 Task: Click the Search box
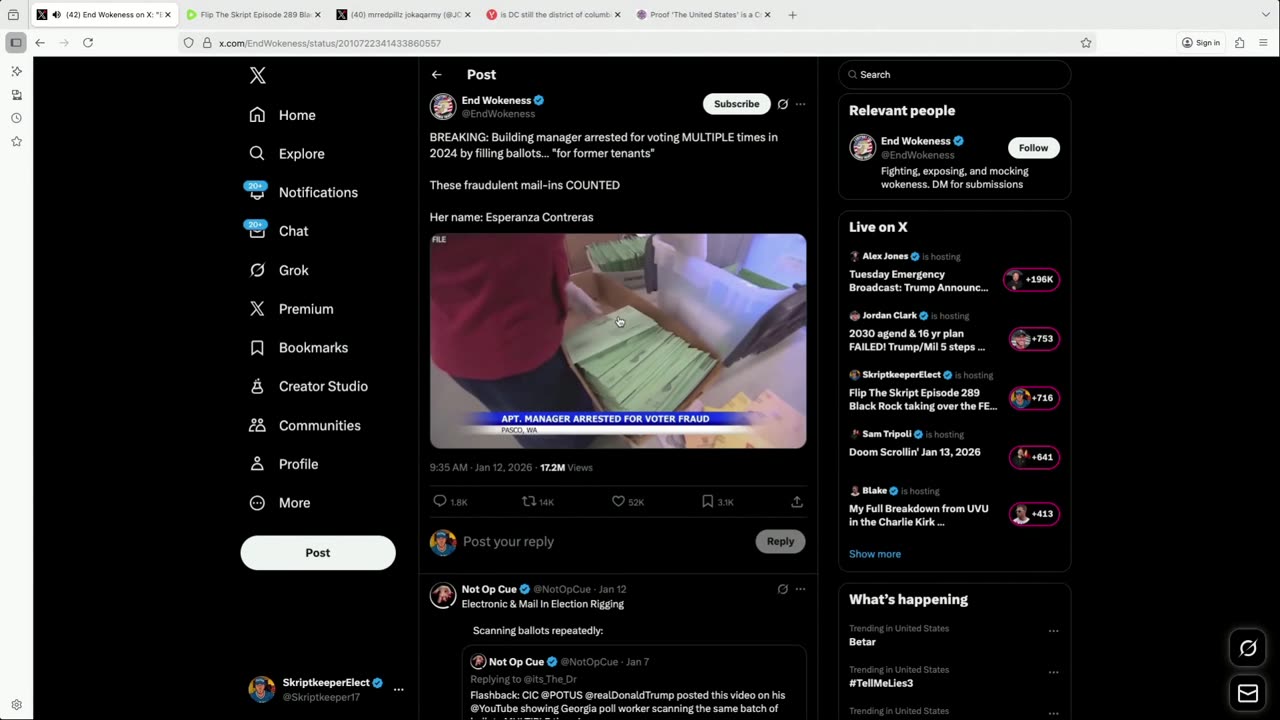click(955, 75)
